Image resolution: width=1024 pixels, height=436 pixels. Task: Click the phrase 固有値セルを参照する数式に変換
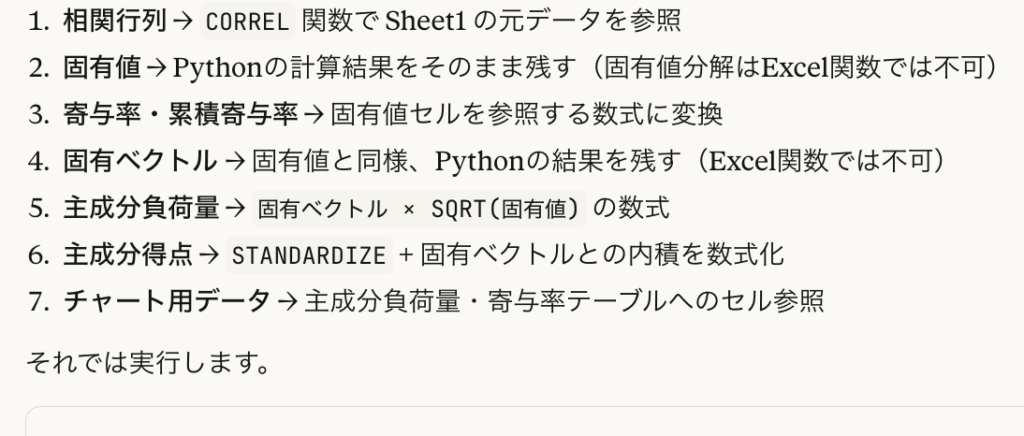click(525, 114)
